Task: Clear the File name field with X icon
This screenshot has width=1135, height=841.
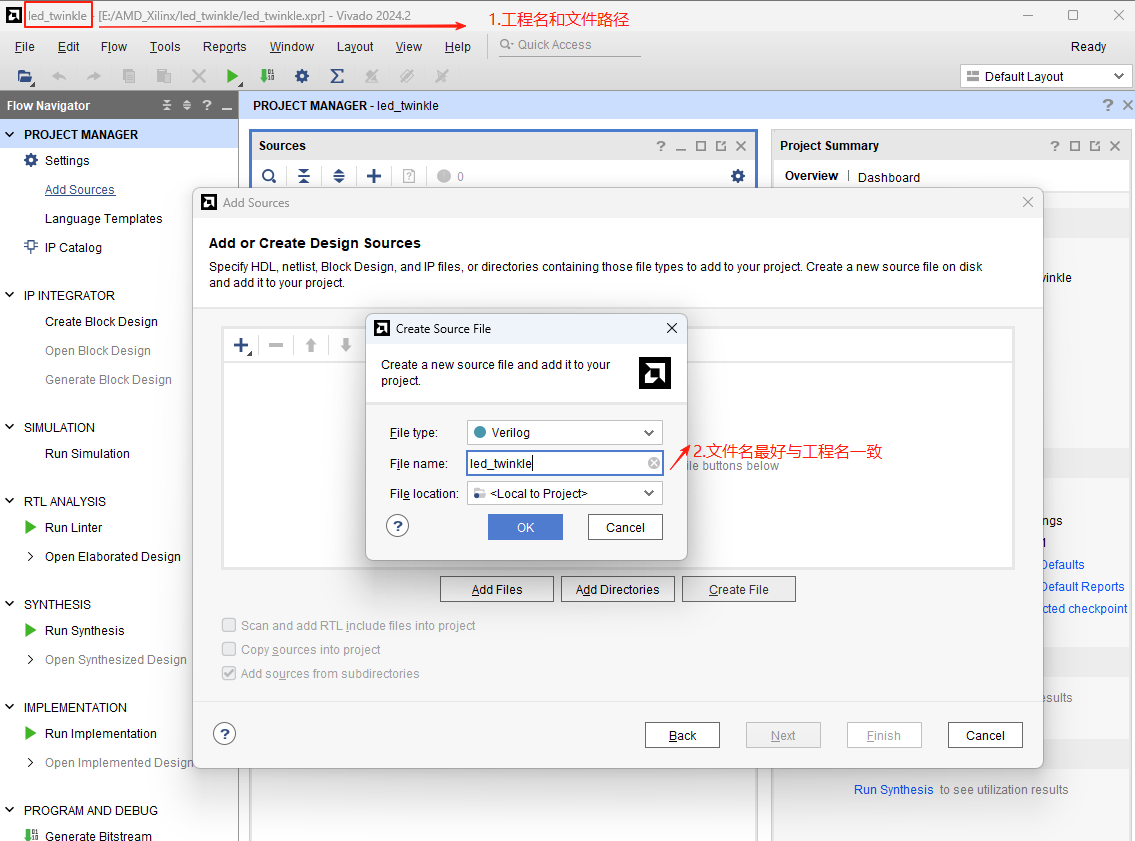Action: coord(654,463)
